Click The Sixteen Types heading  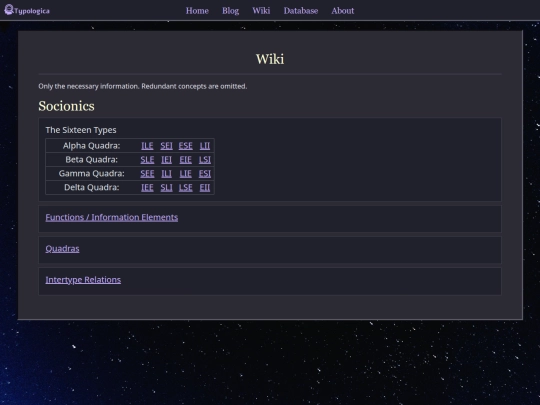81,130
